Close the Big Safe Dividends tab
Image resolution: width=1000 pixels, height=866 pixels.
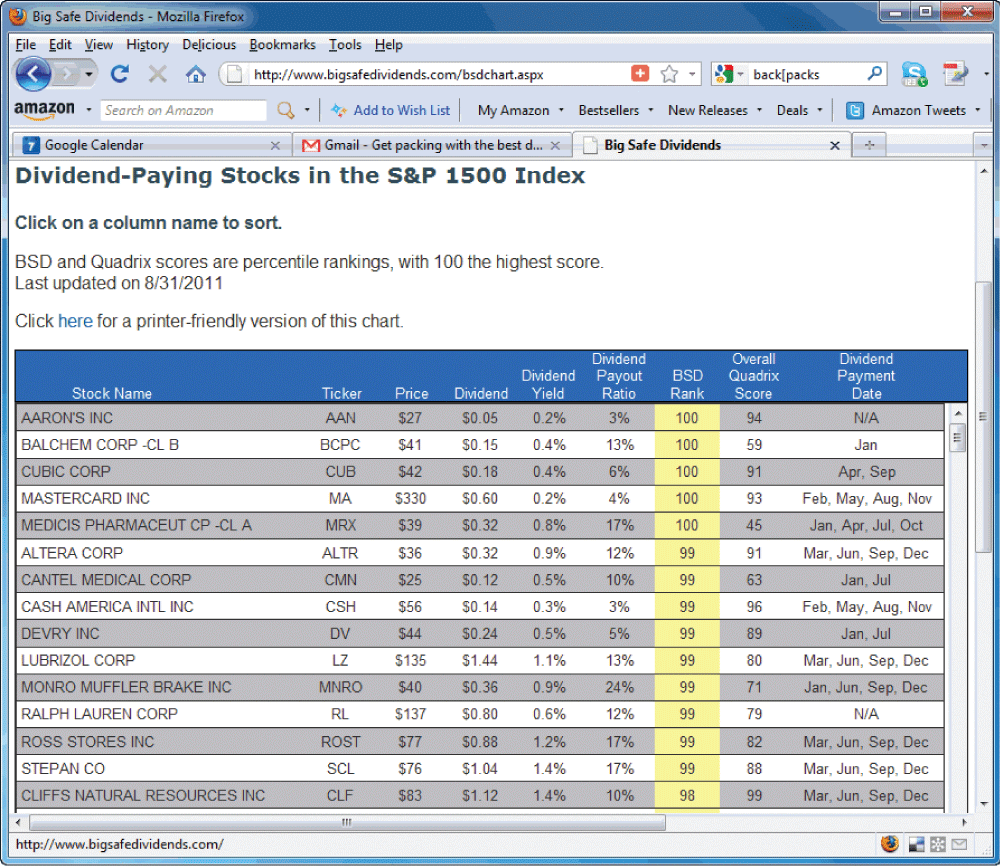point(834,146)
